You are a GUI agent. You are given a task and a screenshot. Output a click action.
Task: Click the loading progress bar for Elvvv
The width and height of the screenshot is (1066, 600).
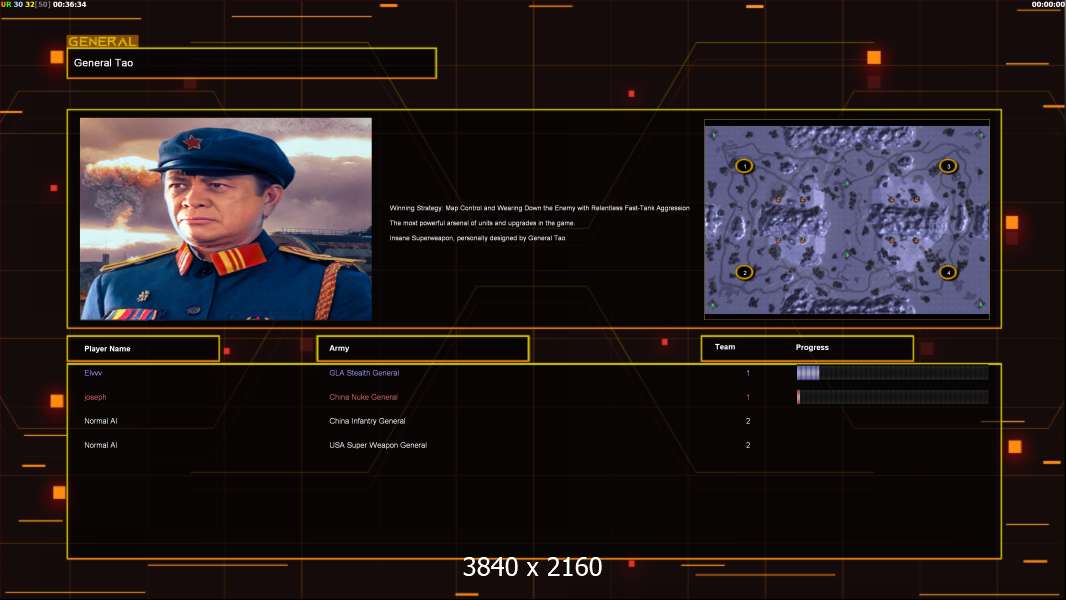[892, 372]
